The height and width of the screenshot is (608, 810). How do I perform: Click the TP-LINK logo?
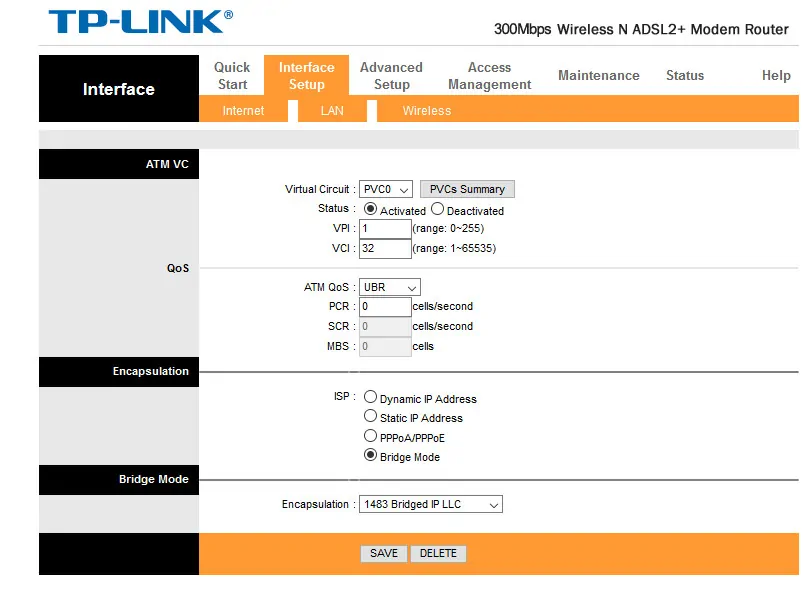pos(141,22)
